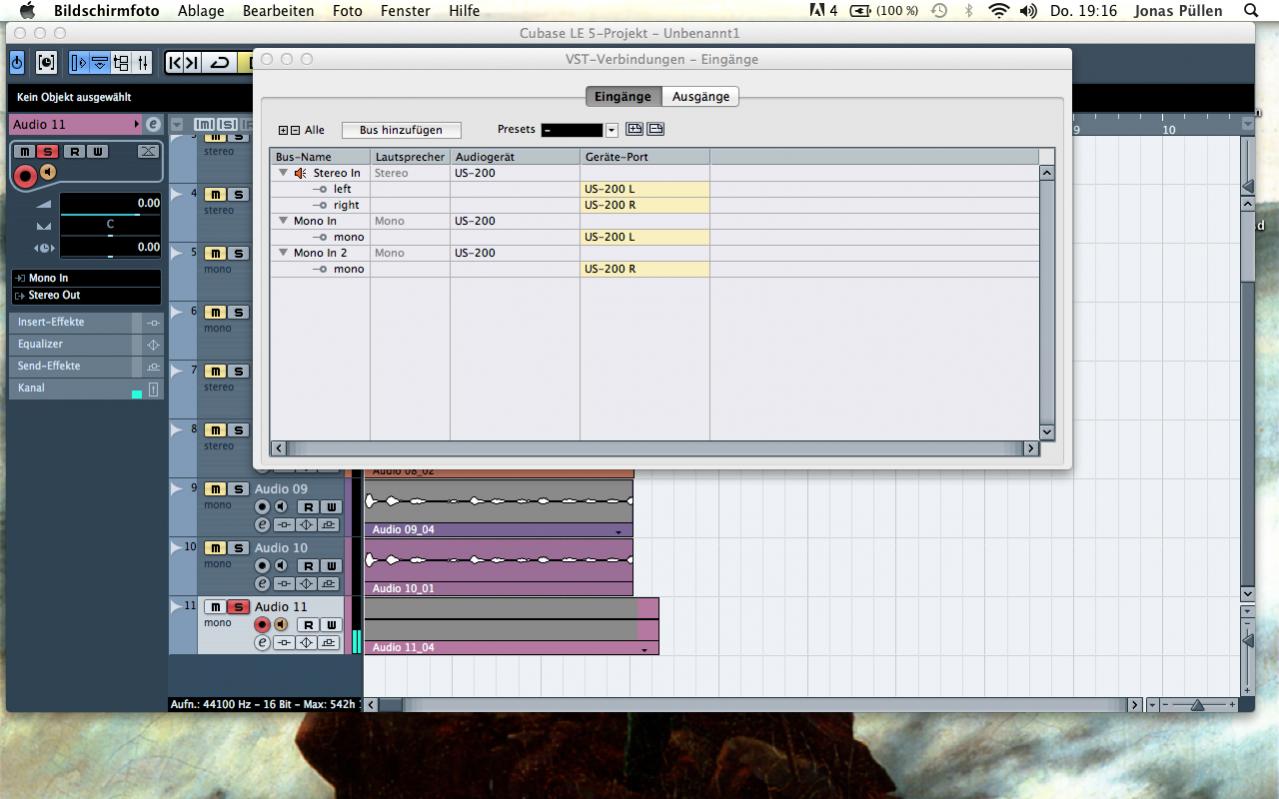
Task: Click the Activate Project power icon
Action: point(17,63)
